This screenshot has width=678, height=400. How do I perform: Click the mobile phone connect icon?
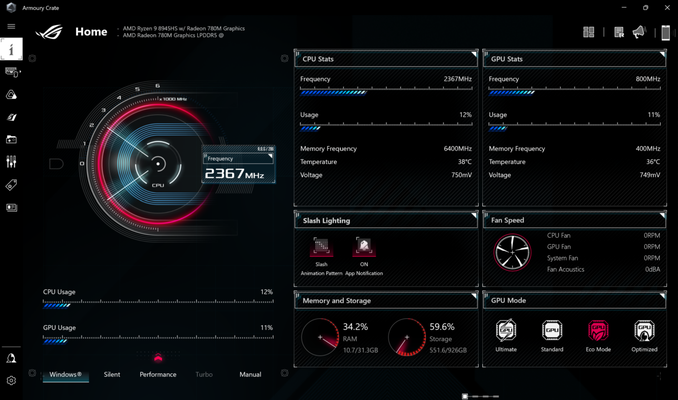665,32
